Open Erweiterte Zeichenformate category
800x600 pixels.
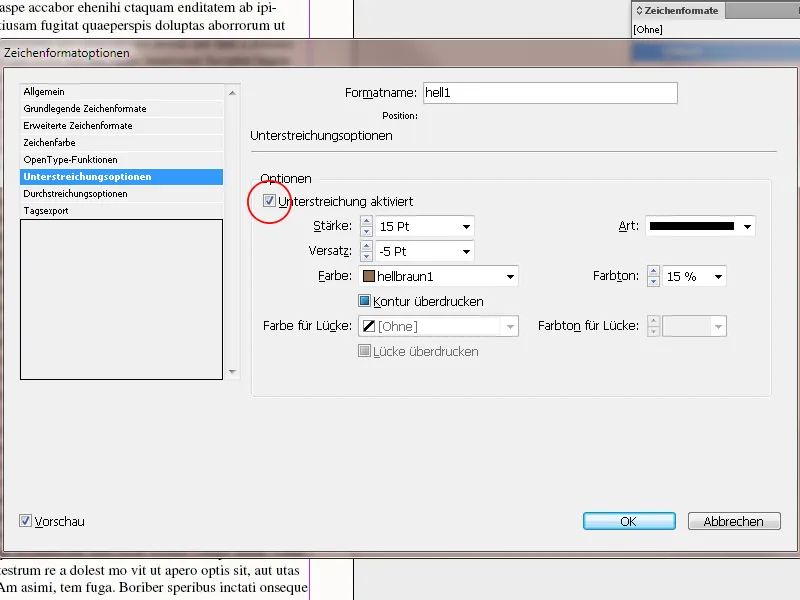pyautogui.click(x=121, y=126)
